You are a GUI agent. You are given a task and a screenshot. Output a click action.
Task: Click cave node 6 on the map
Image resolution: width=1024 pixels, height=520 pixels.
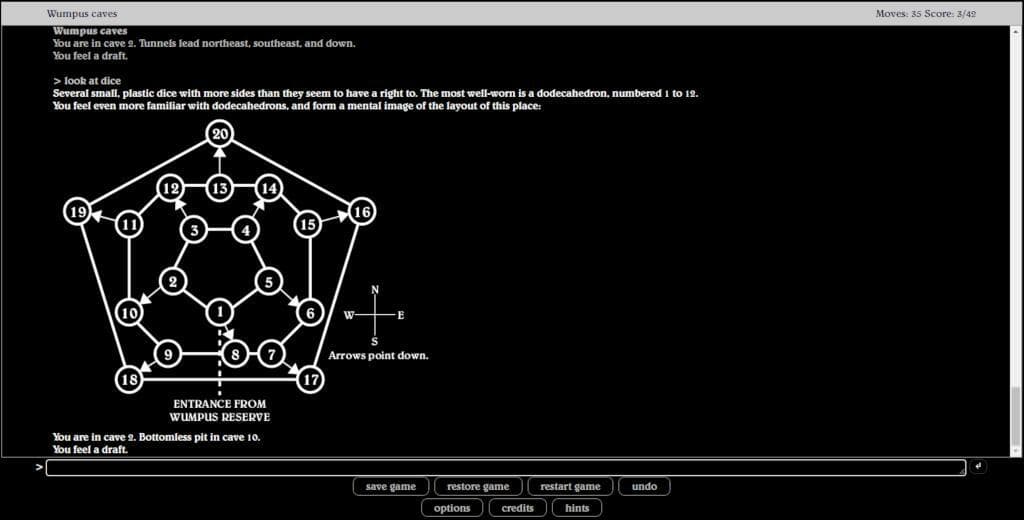(x=310, y=313)
